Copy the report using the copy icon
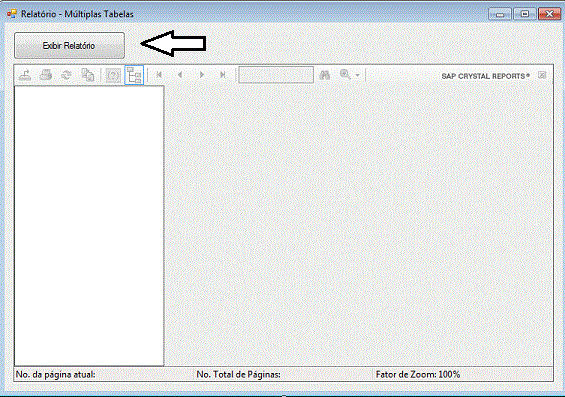The height and width of the screenshot is (397, 565). point(88,75)
